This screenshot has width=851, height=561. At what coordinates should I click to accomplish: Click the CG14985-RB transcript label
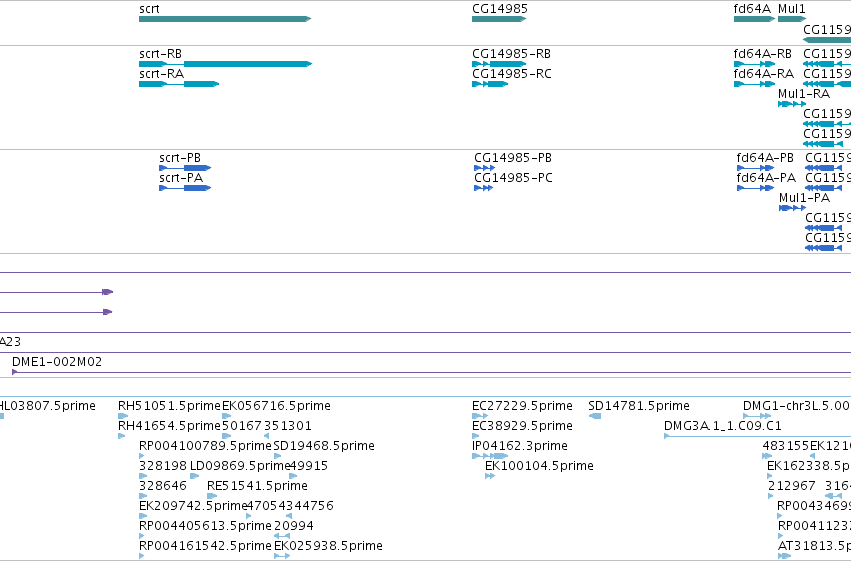coord(511,54)
